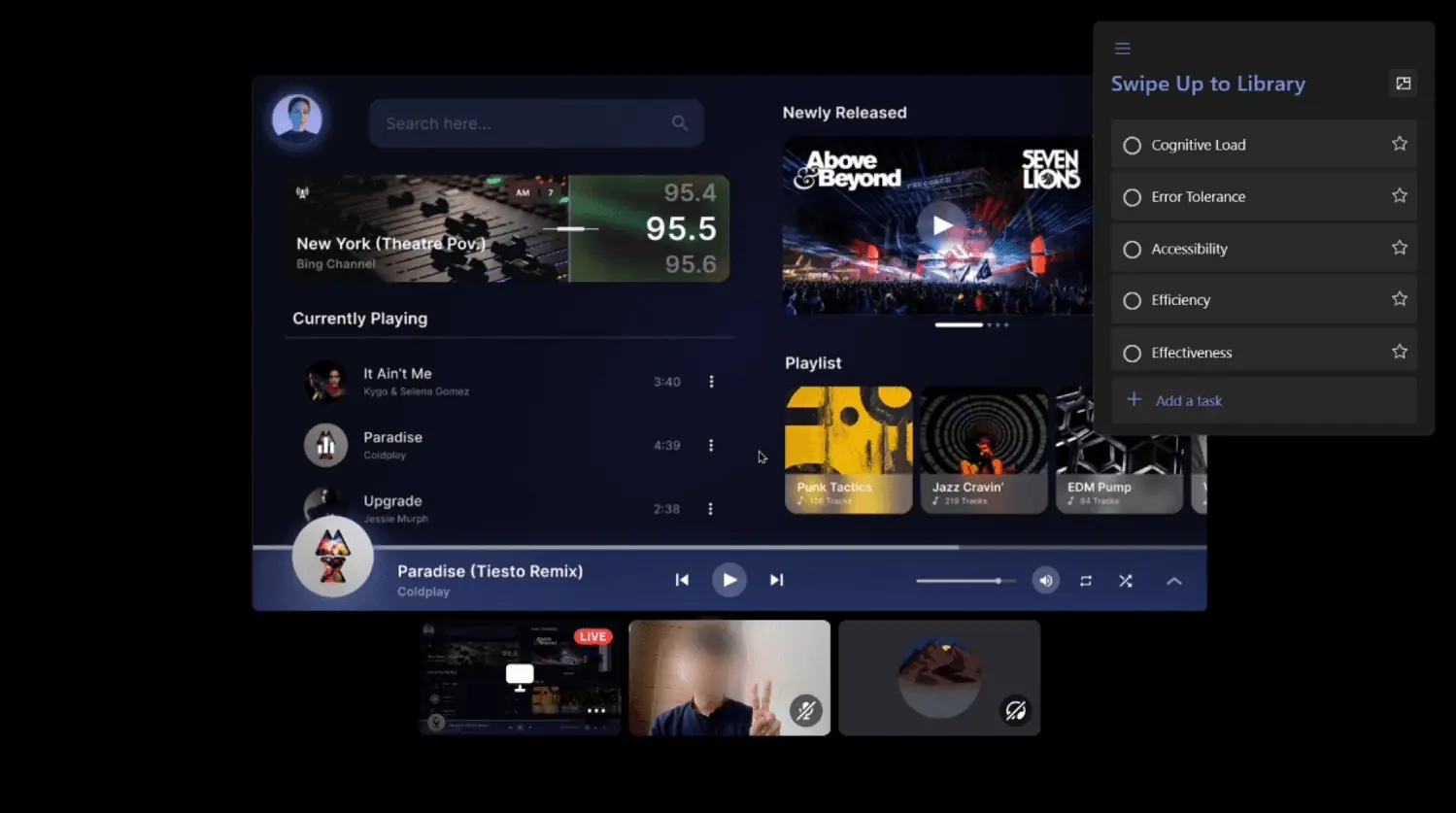1456x813 pixels.
Task: Click the search magnifier icon
Action: (x=679, y=123)
